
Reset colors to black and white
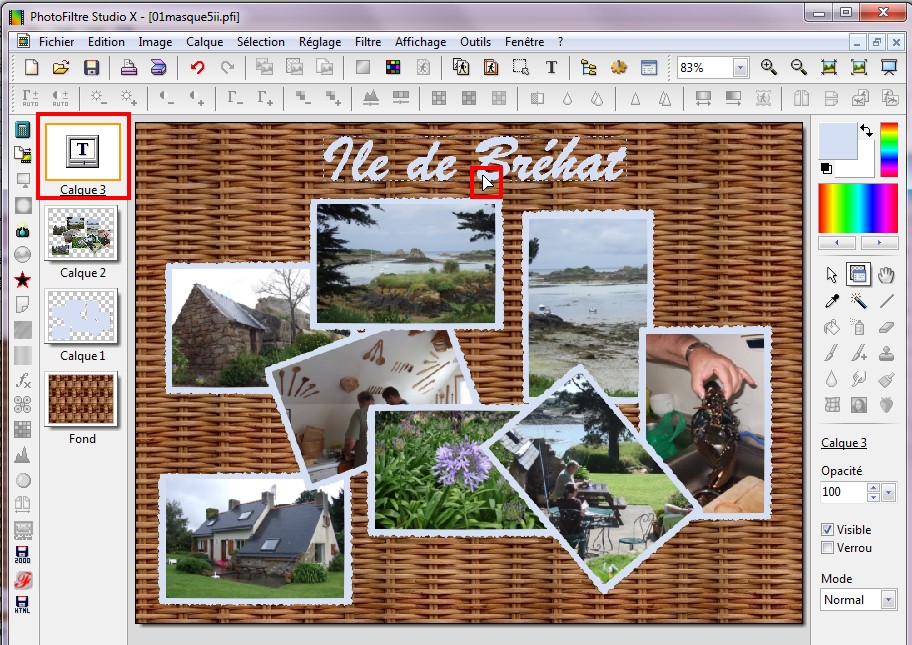tap(826, 169)
